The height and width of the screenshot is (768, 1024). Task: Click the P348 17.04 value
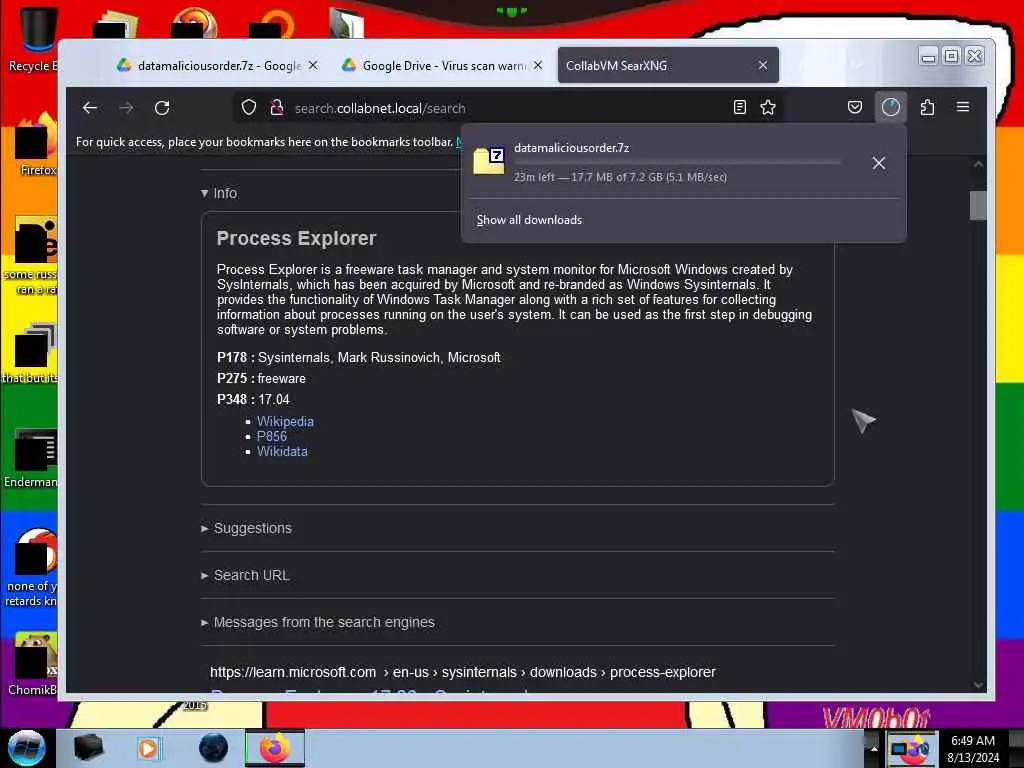coord(274,400)
